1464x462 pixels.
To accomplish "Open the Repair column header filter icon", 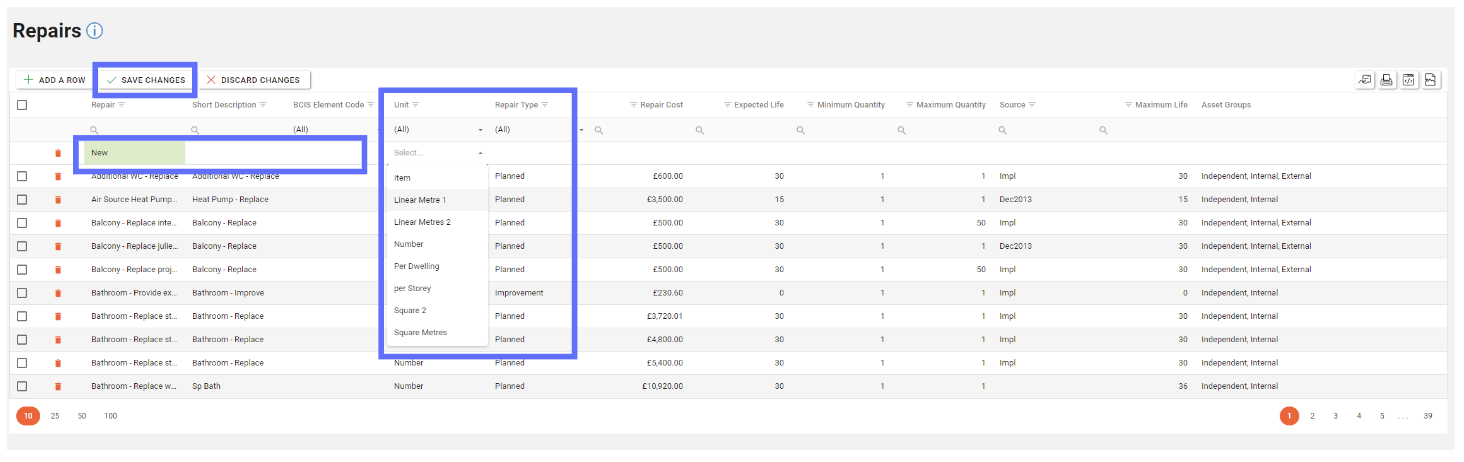I will pyautogui.click(x=122, y=105).
